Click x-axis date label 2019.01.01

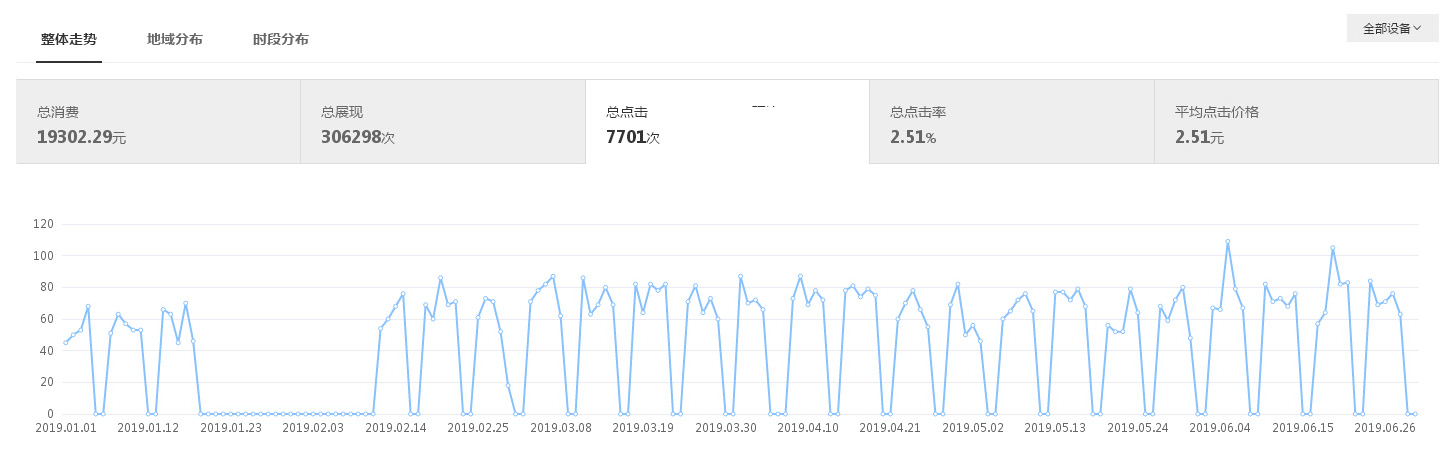[x=65, y=428]
